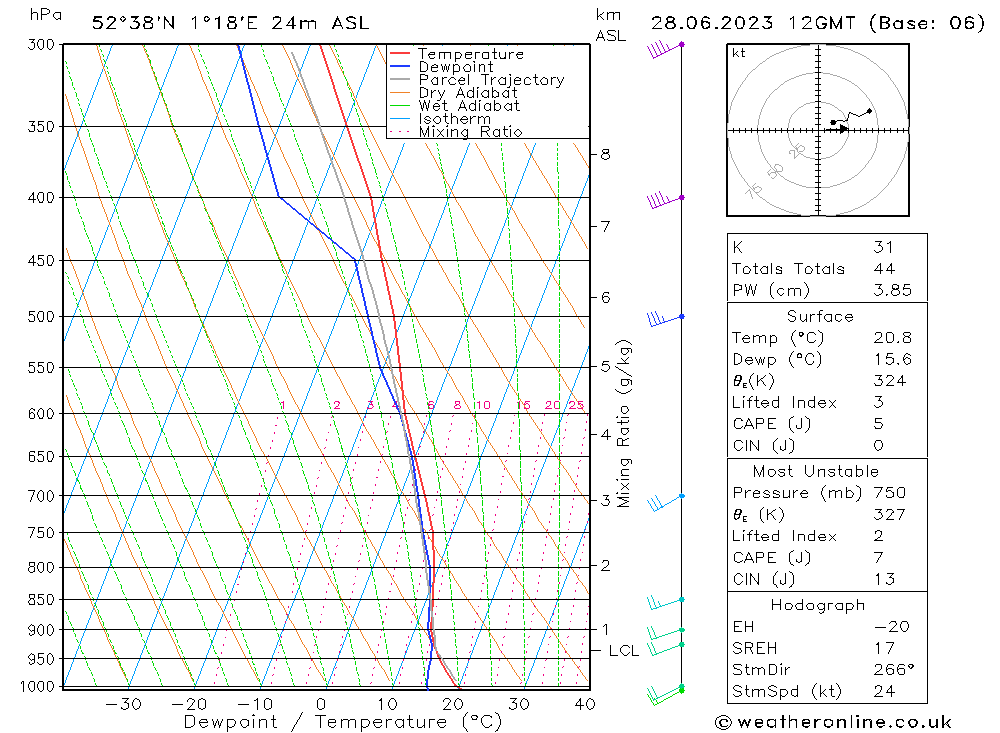Click the 'Totals Totals' row label
Image resolution: width=1000 pixels, height=733 pixels.
788,269
